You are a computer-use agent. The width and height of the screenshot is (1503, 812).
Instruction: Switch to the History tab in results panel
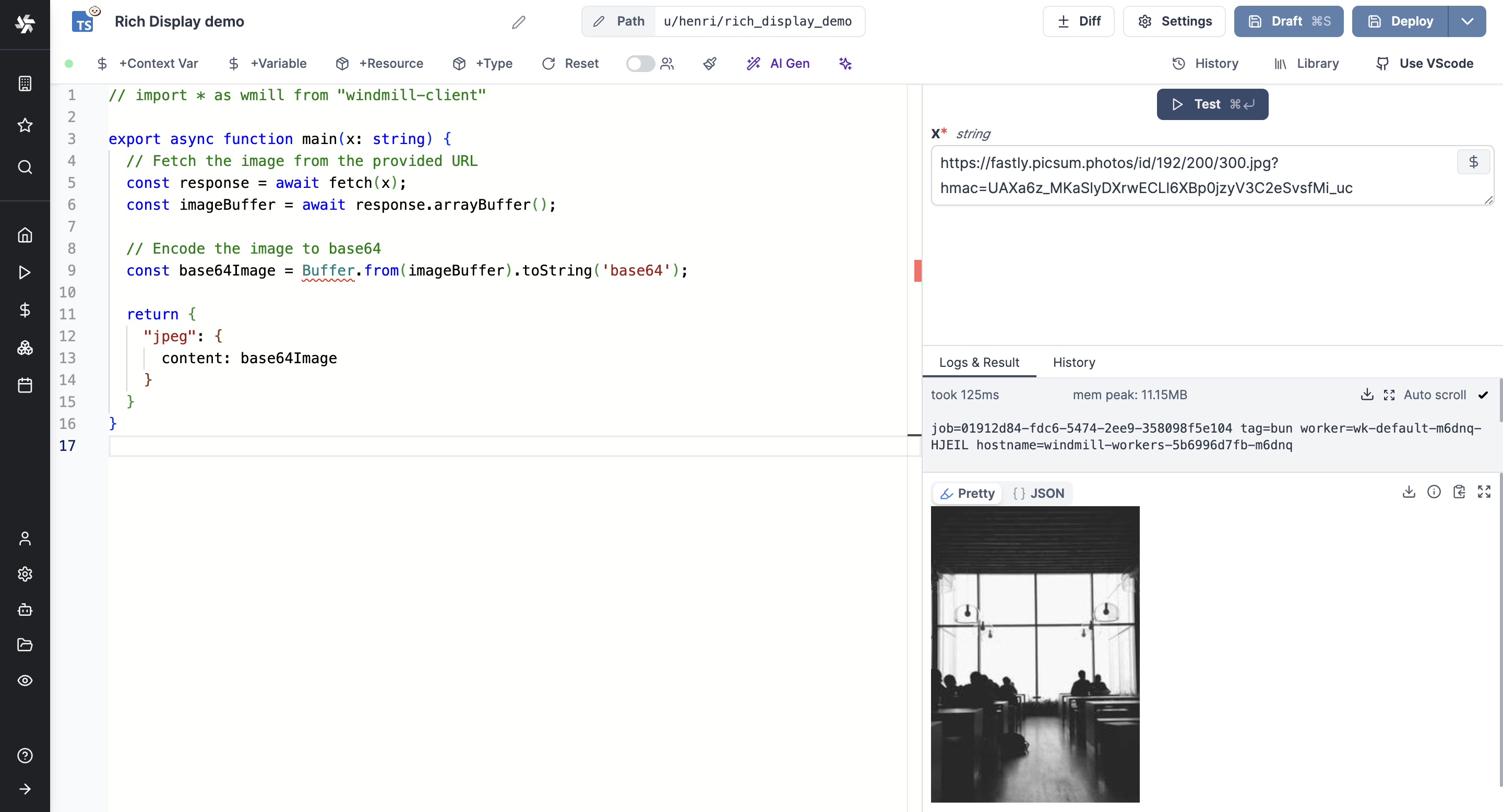1074,362
